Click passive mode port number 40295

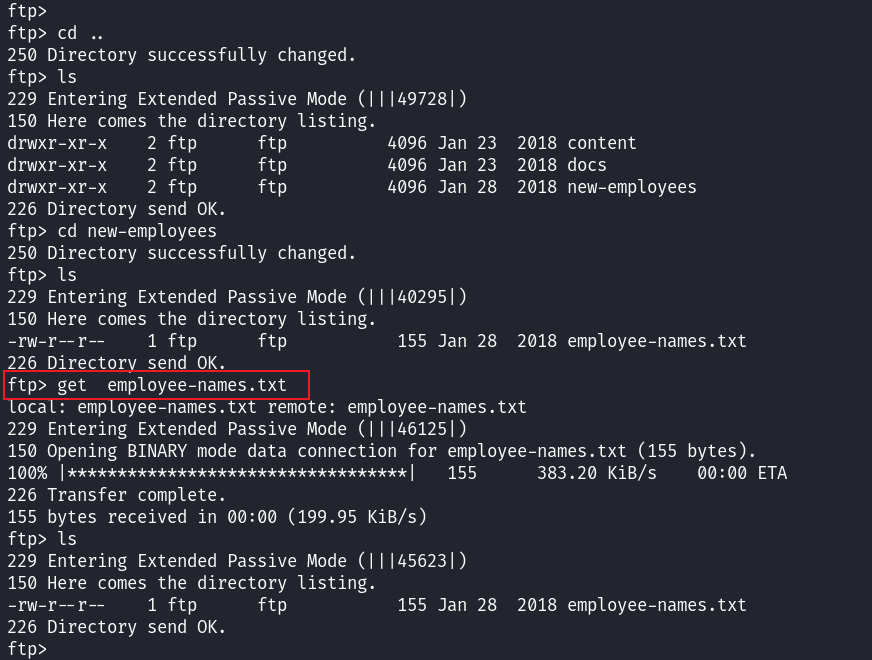(426, 297)
